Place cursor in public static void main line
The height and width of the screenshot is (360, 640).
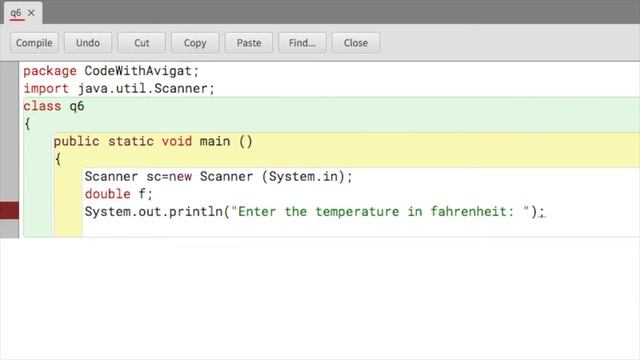tap(153, 141)
